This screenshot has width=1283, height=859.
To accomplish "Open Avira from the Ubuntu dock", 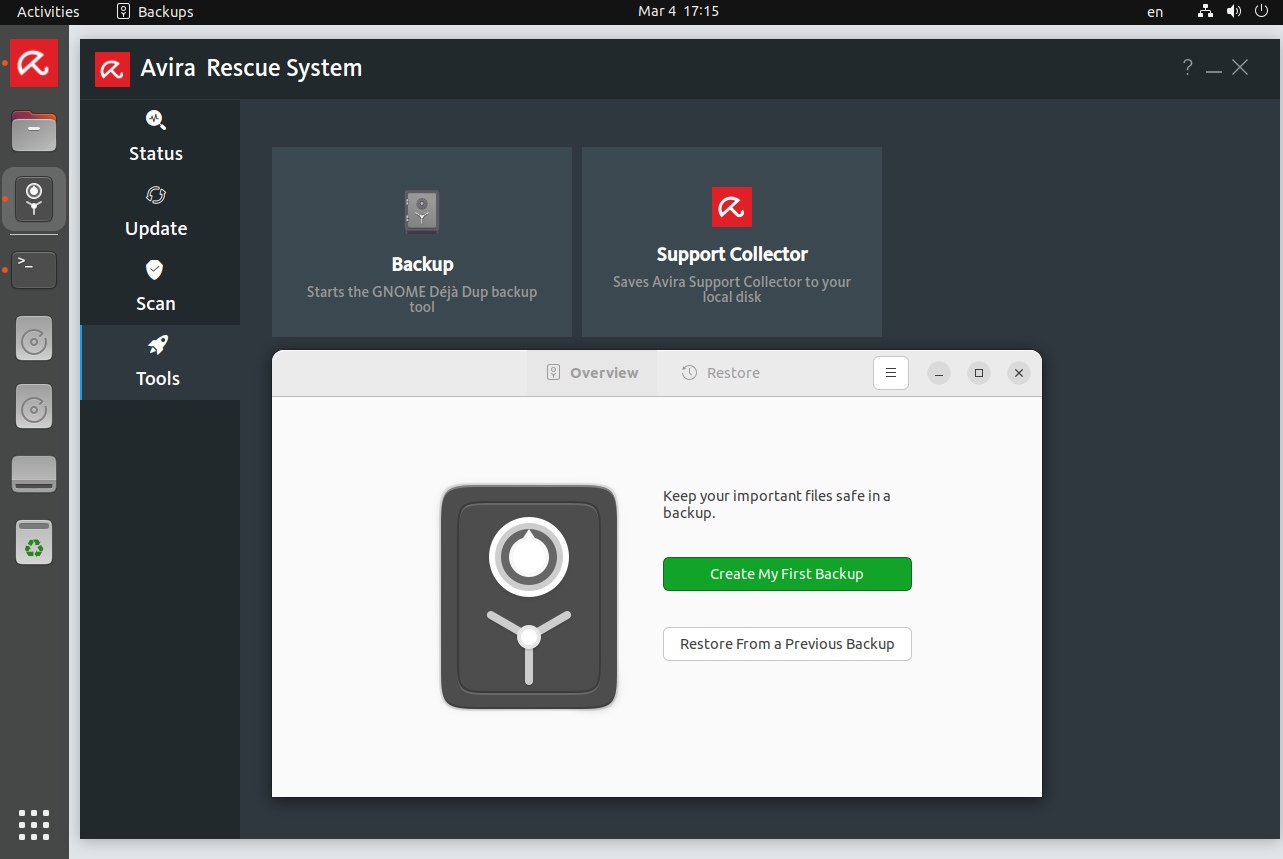I will point(34,64).
